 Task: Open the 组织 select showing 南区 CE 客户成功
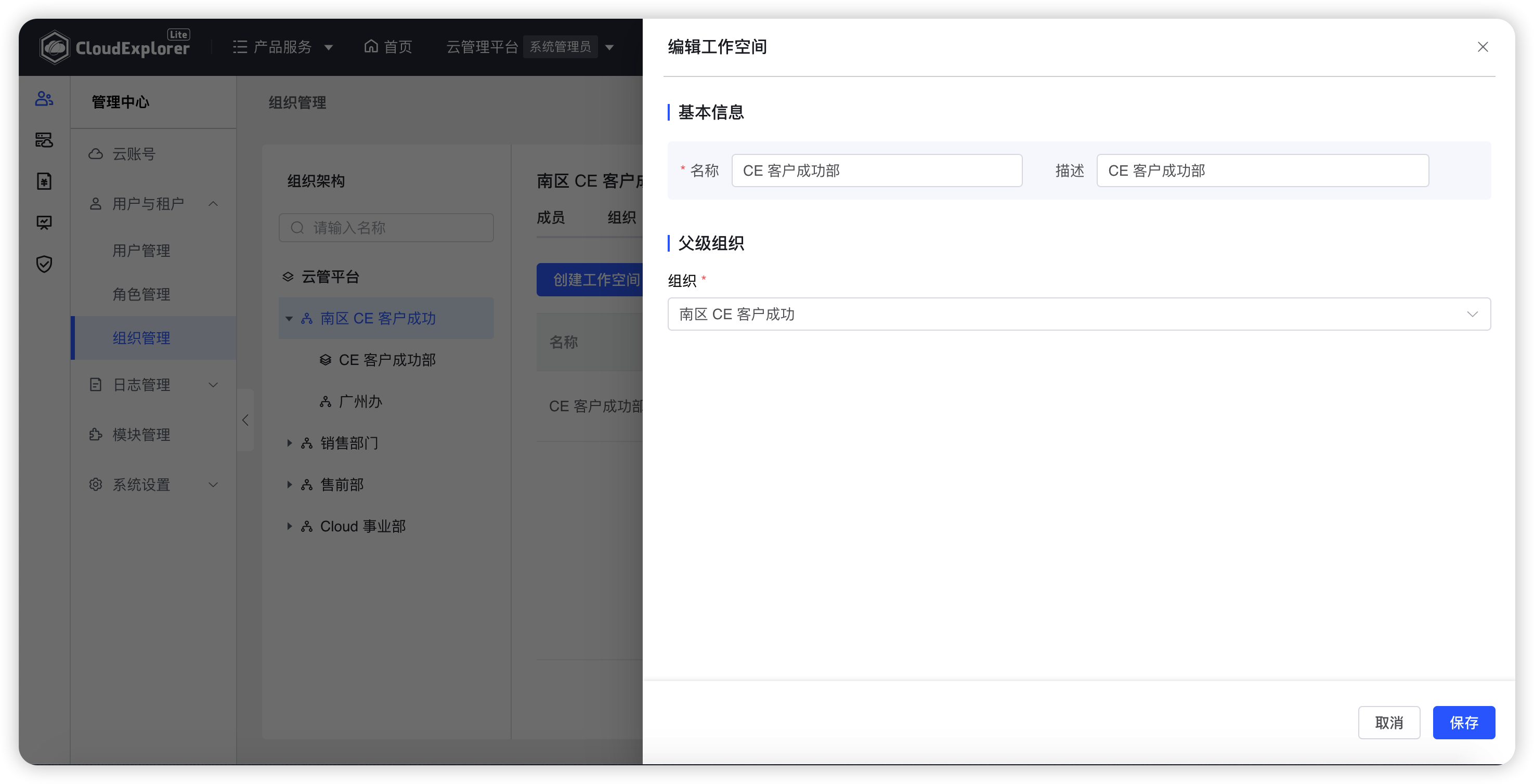point(1078,313)
